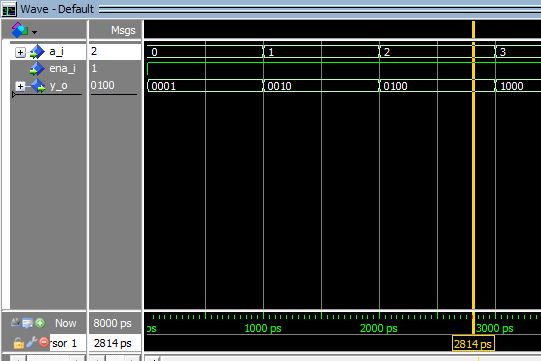Screen dimensions: 541x361
Task: Open cursor properties with wrench icon
Action: point(31,342)
